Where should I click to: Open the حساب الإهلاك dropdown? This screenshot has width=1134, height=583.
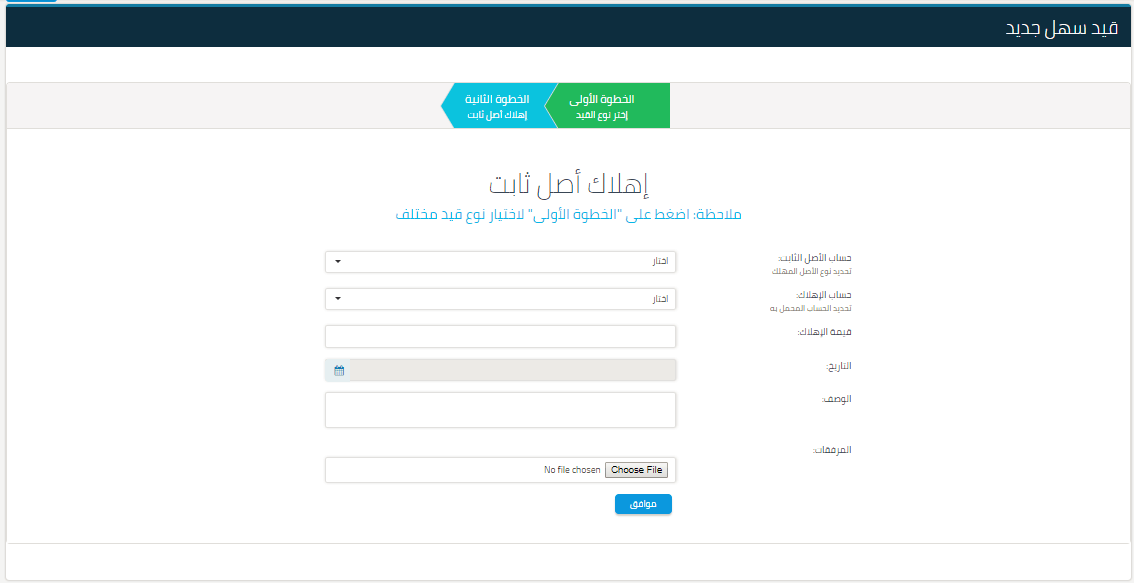click(x=500, y=298)
